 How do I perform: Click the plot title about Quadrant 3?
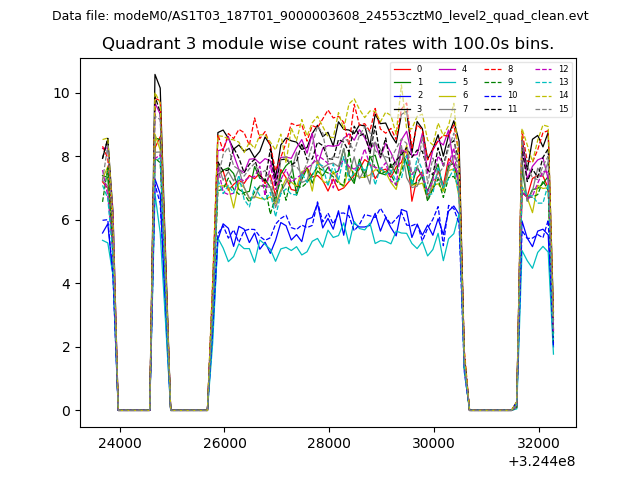tap(328, 44)
